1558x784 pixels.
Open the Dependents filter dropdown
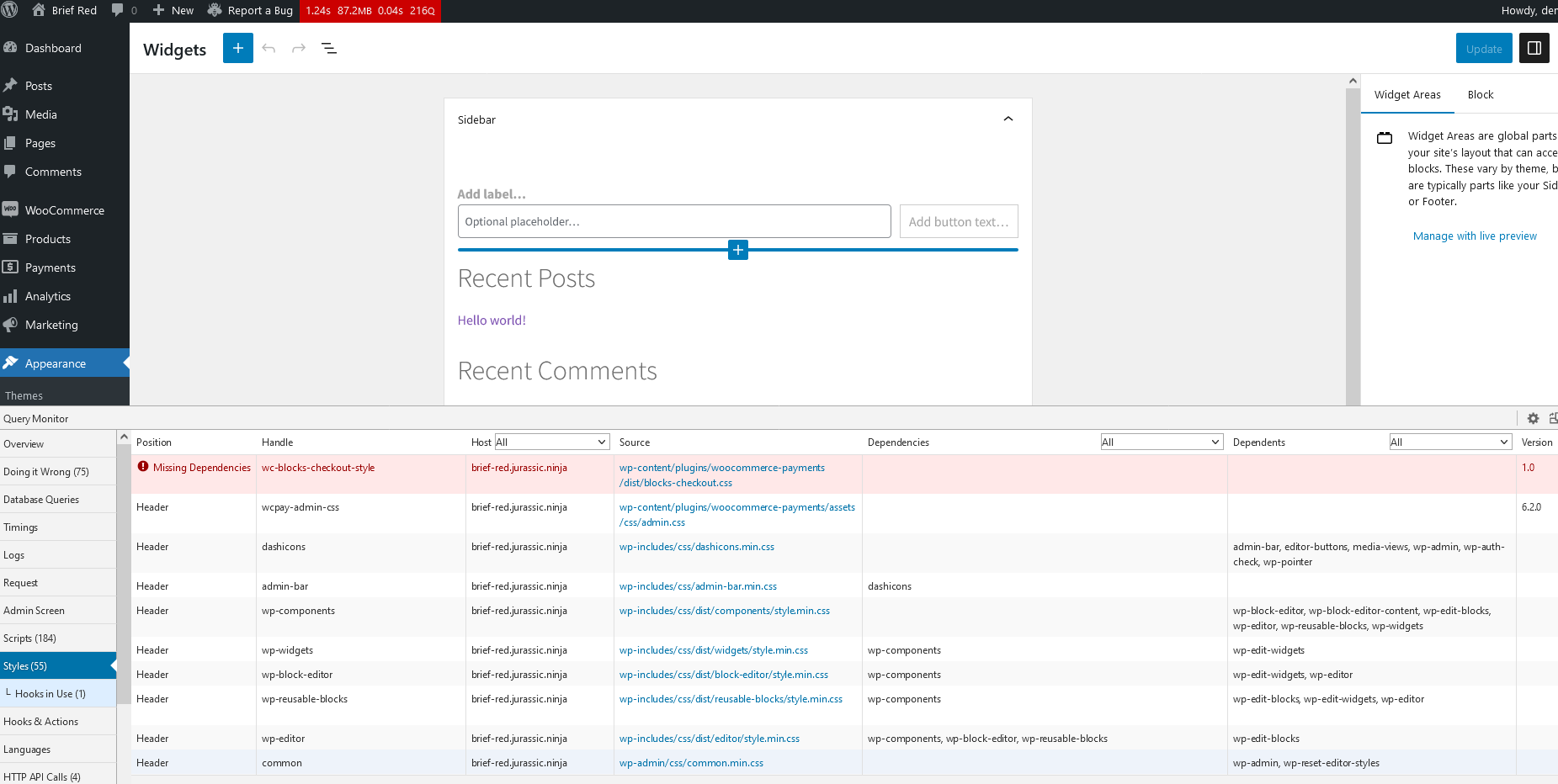point(1449,441)
